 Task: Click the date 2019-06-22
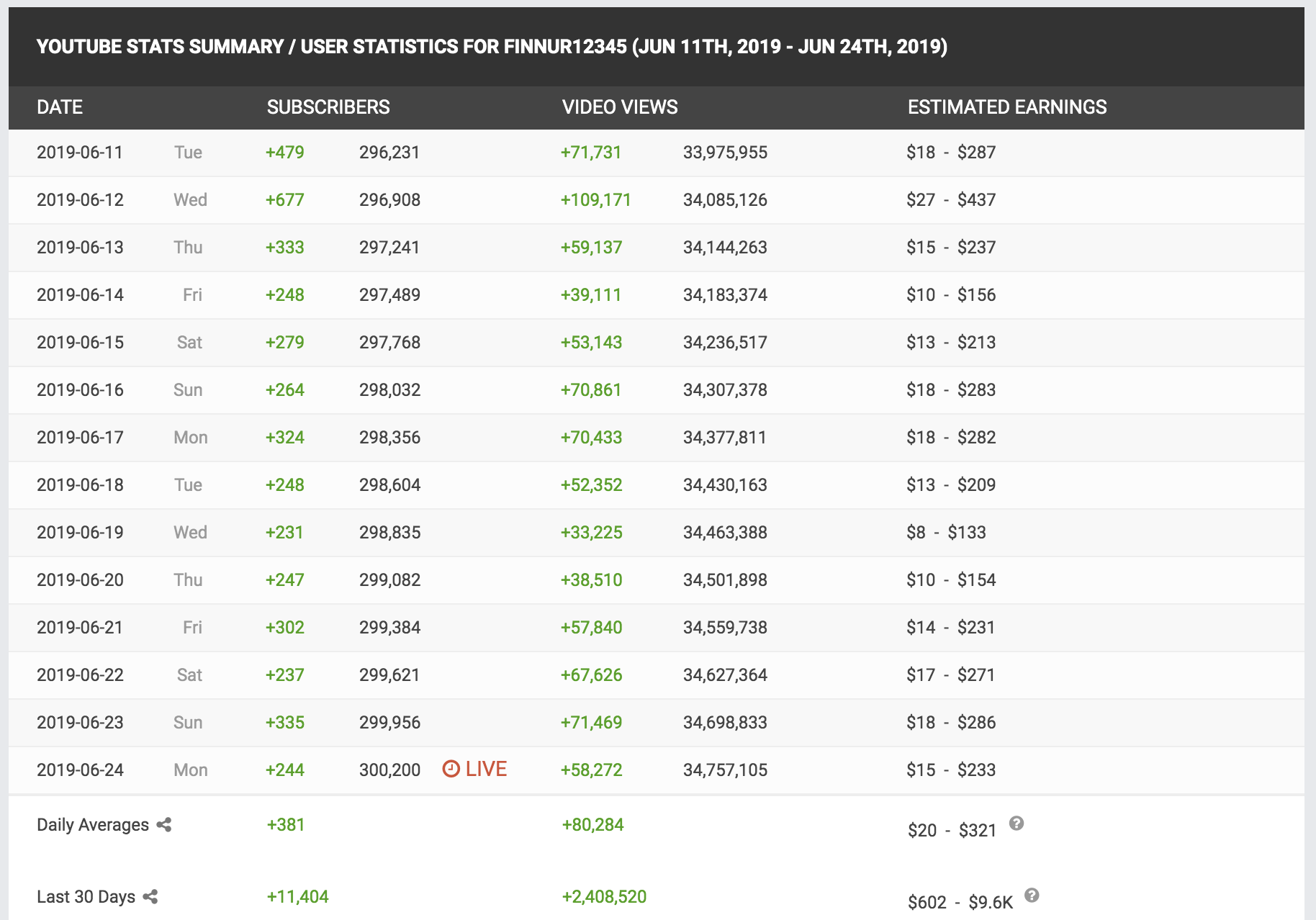(80, 675)
